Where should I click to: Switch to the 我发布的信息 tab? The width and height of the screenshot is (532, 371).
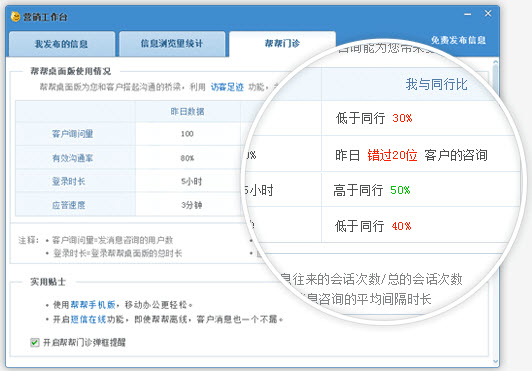[62, 44]
